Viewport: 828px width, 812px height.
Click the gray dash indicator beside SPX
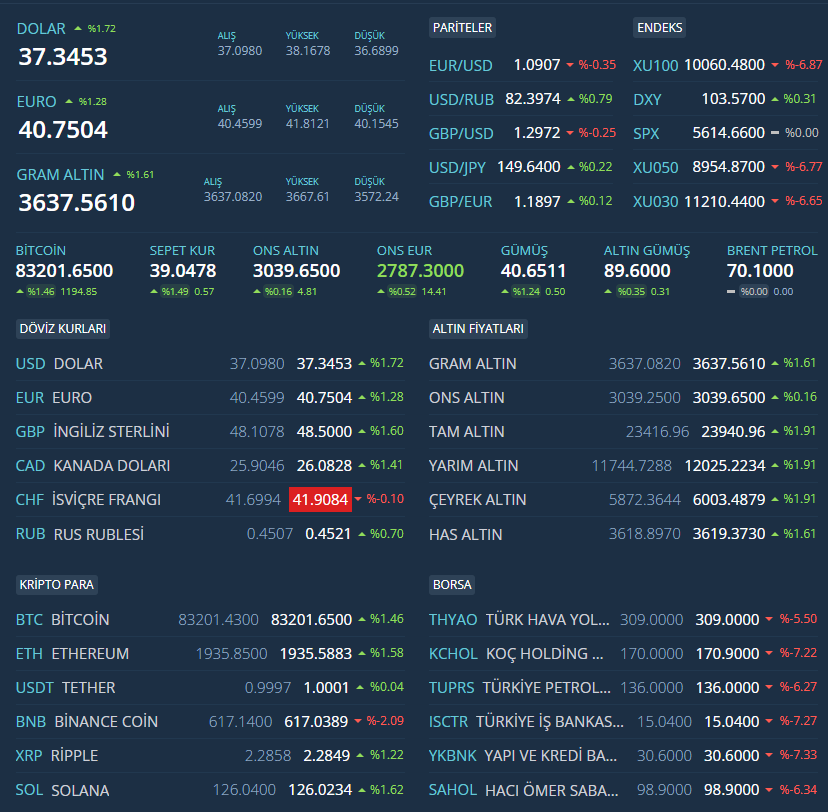[775, 133]
